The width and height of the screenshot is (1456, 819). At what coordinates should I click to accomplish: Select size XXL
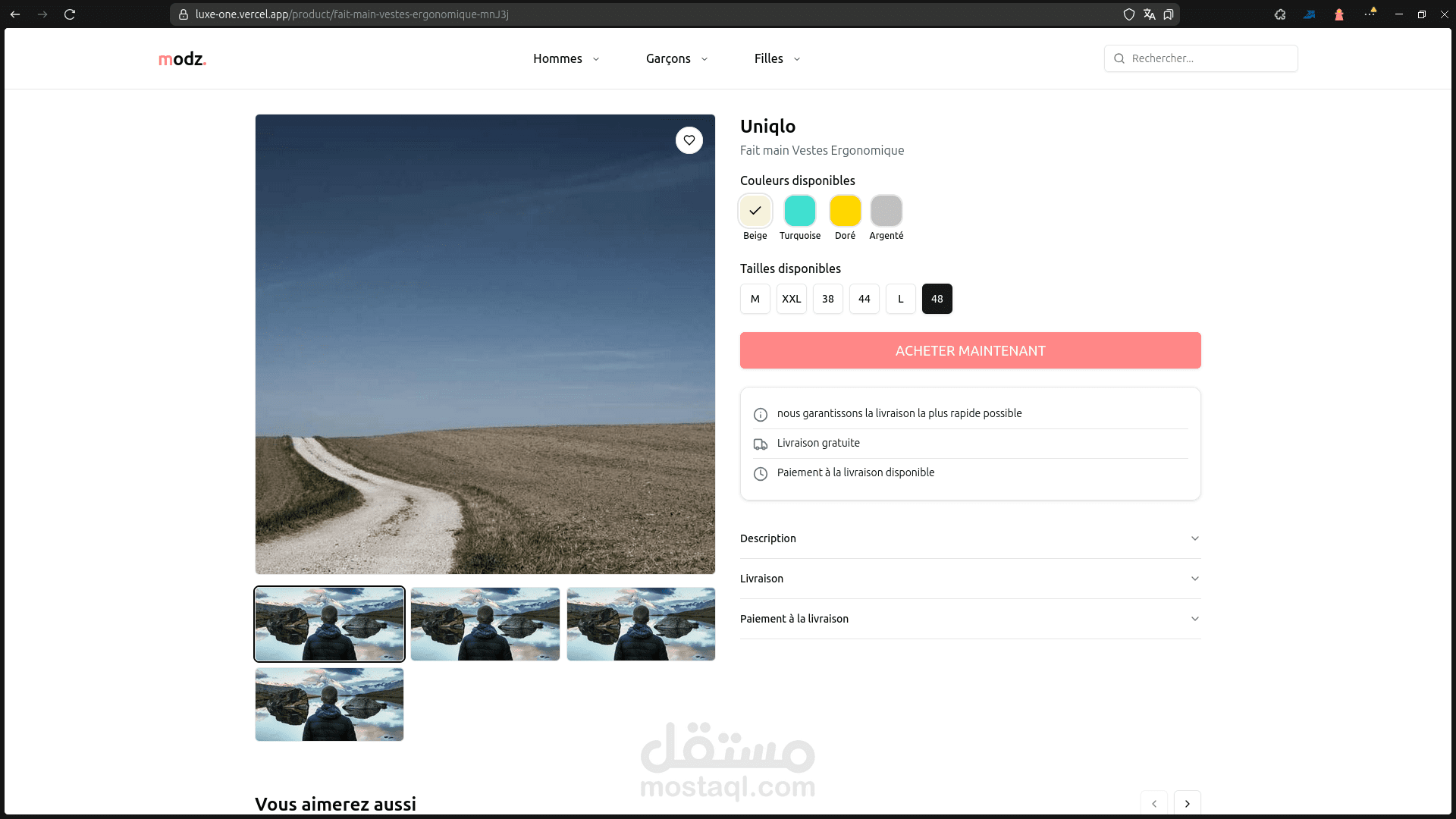point(792,299)
